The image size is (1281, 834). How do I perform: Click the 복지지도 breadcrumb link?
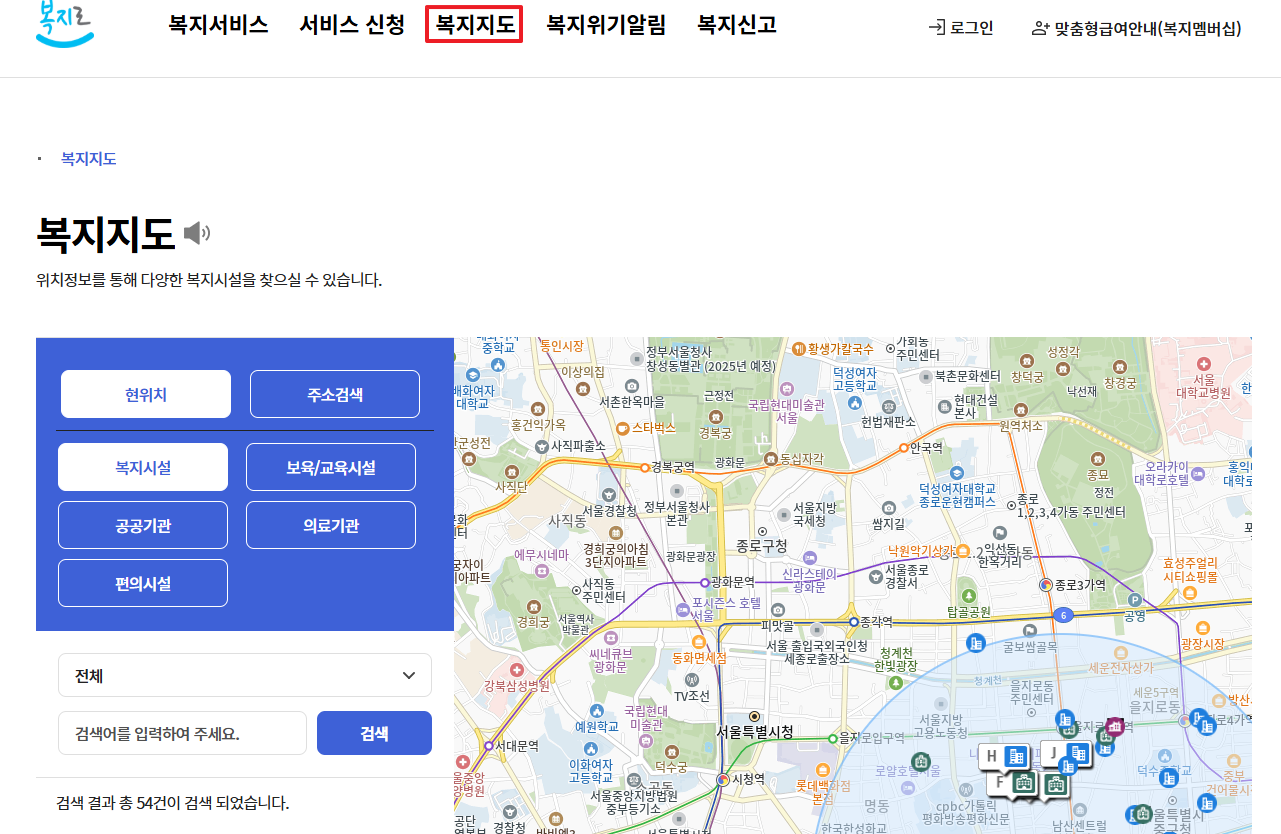(x=88, y=158)
